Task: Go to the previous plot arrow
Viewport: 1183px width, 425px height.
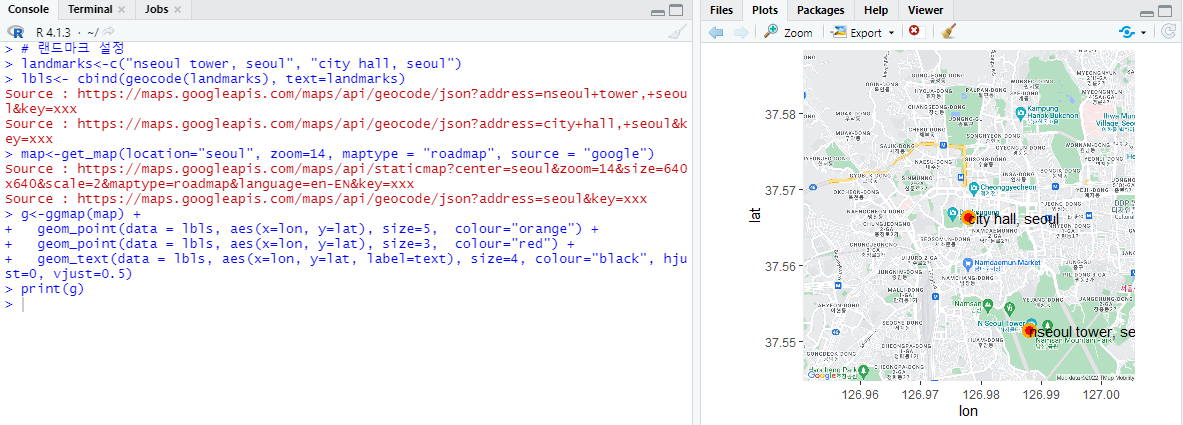Action: tap(716, 32)
